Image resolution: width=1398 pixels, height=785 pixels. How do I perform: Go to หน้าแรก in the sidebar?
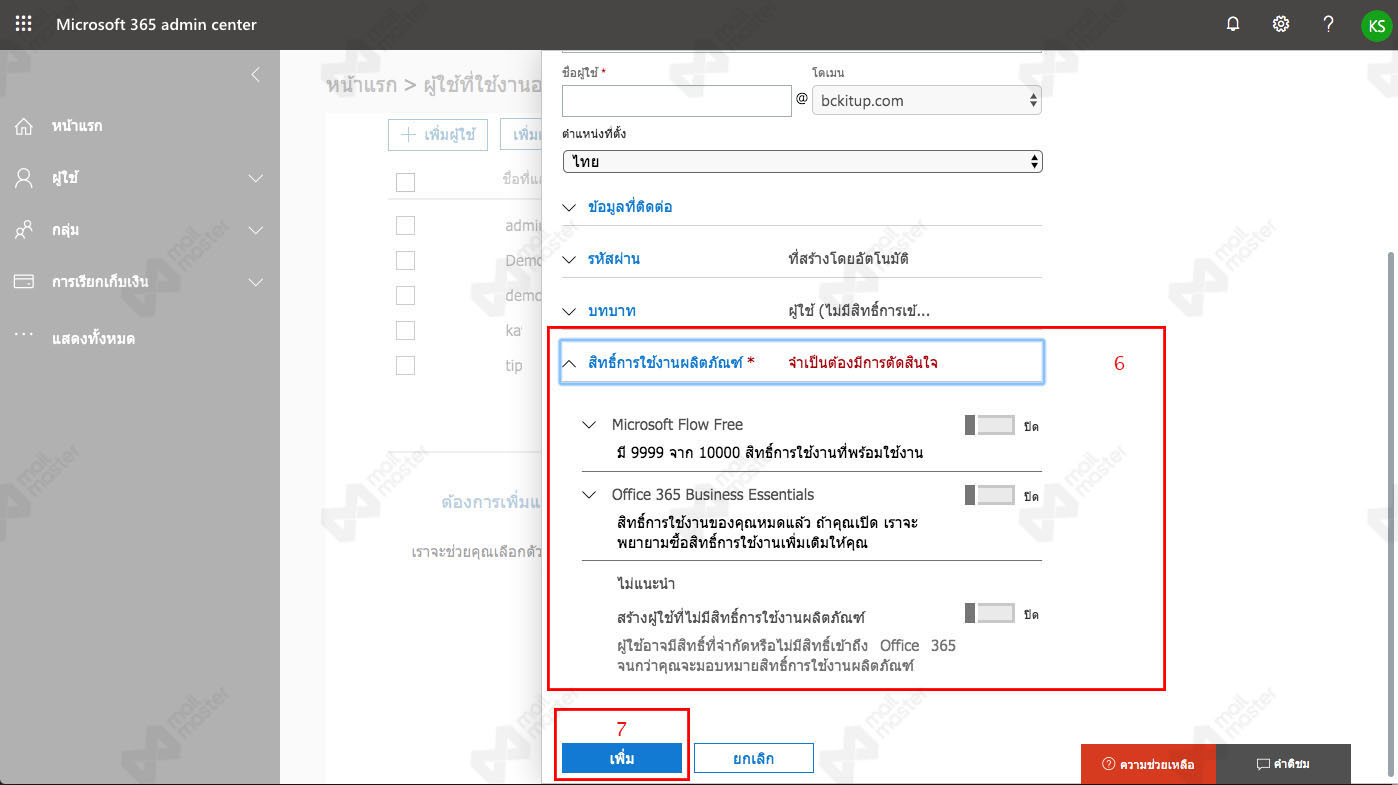click(77, 126)
